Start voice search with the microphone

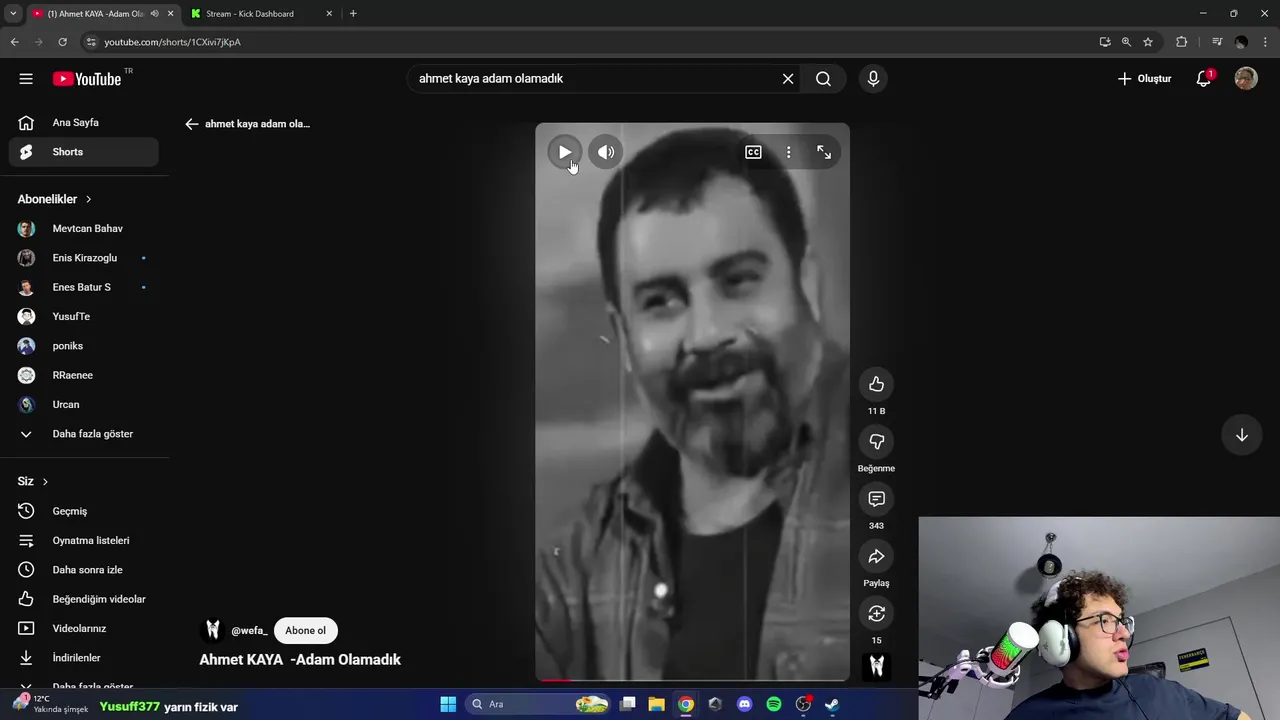click(x=873, y=79)
